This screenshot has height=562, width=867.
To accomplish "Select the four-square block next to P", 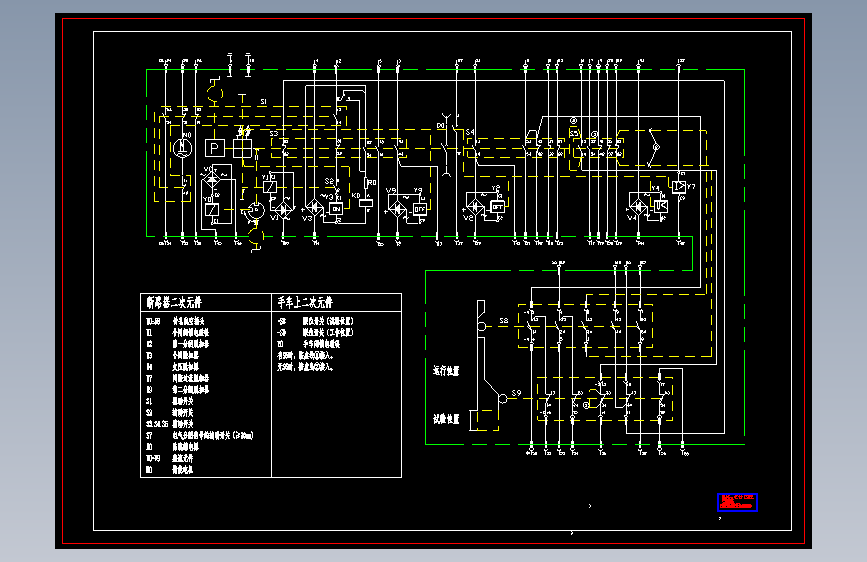I will pos(242,148).
